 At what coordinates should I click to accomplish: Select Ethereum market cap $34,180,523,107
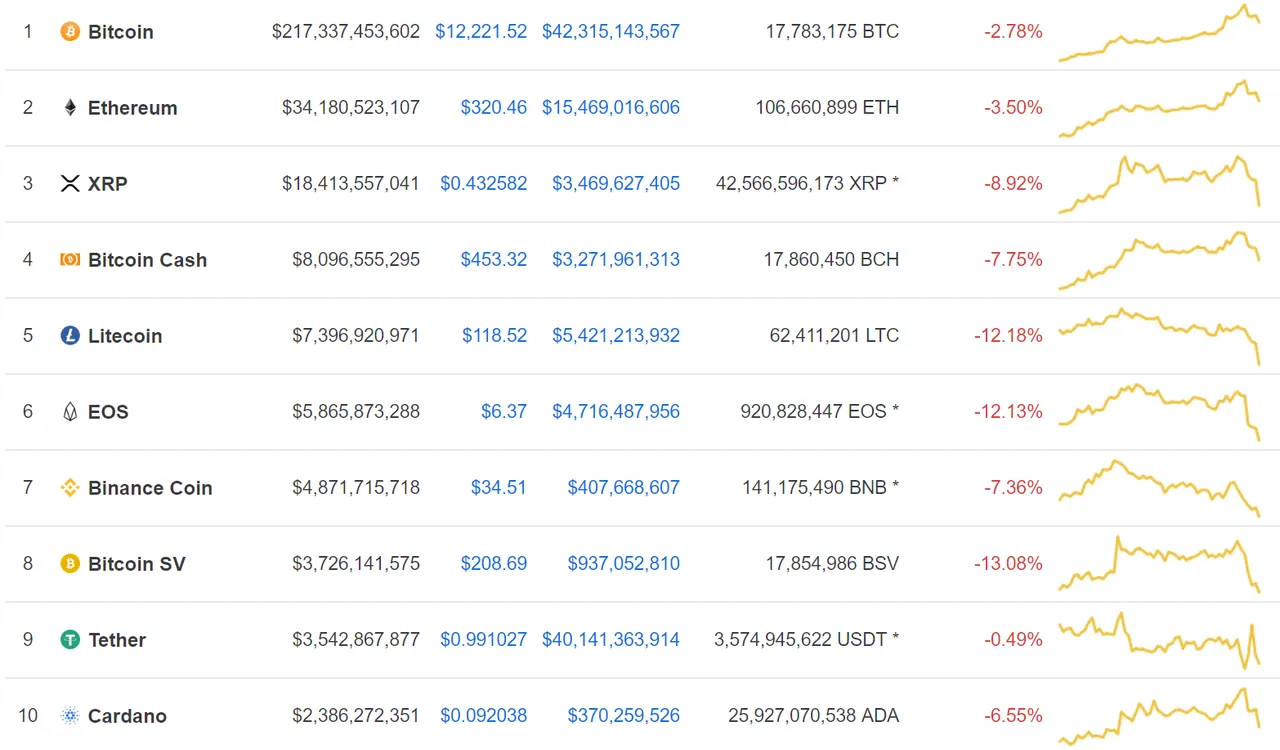pos(351,108)
